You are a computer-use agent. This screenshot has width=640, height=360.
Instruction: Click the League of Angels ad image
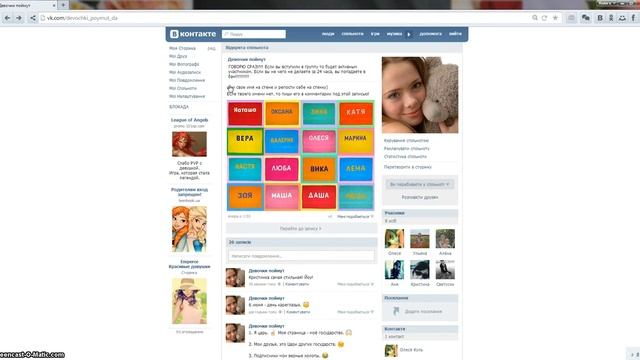pyautogui.click(x=189, y=144)
